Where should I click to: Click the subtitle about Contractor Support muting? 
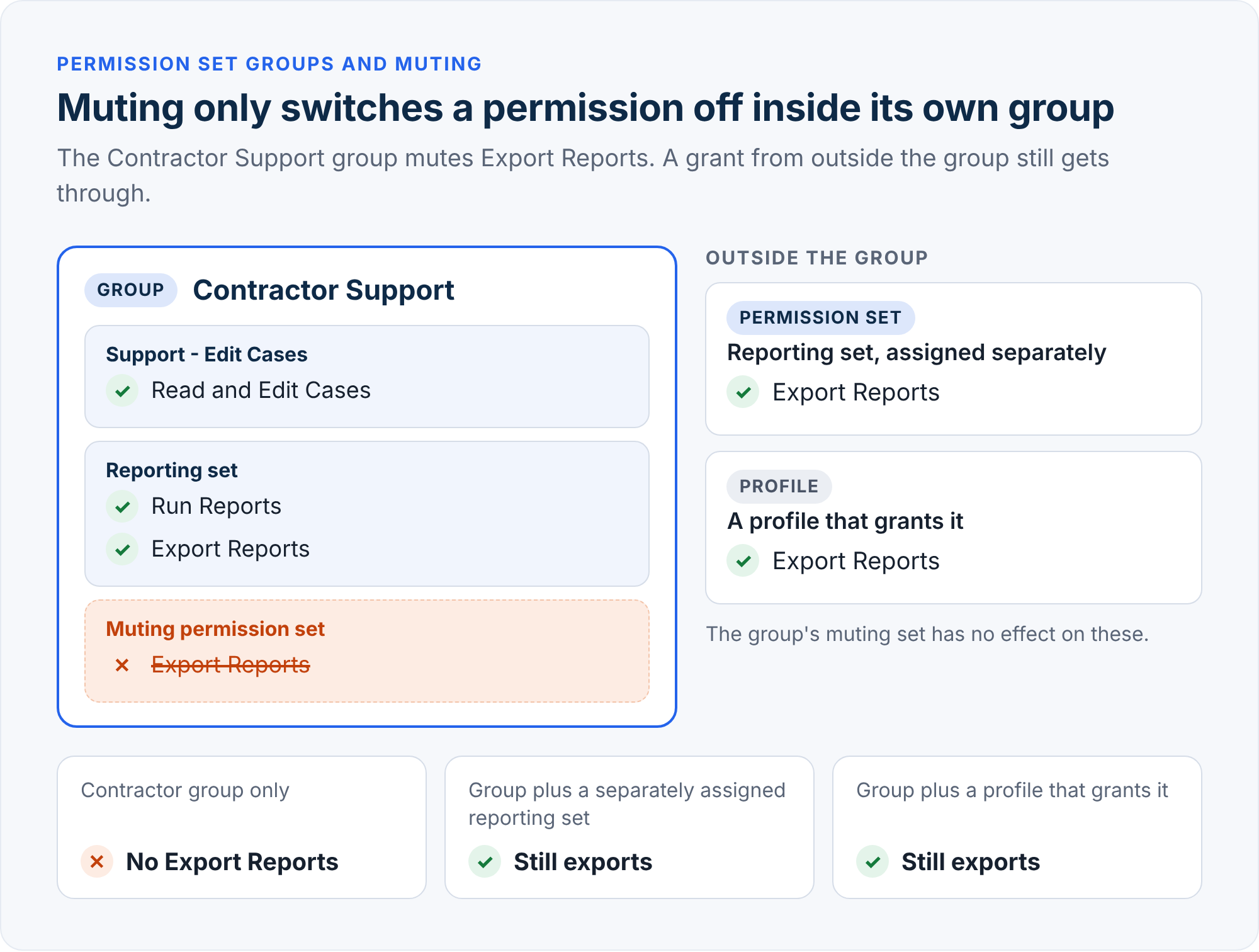coord(583,176)
